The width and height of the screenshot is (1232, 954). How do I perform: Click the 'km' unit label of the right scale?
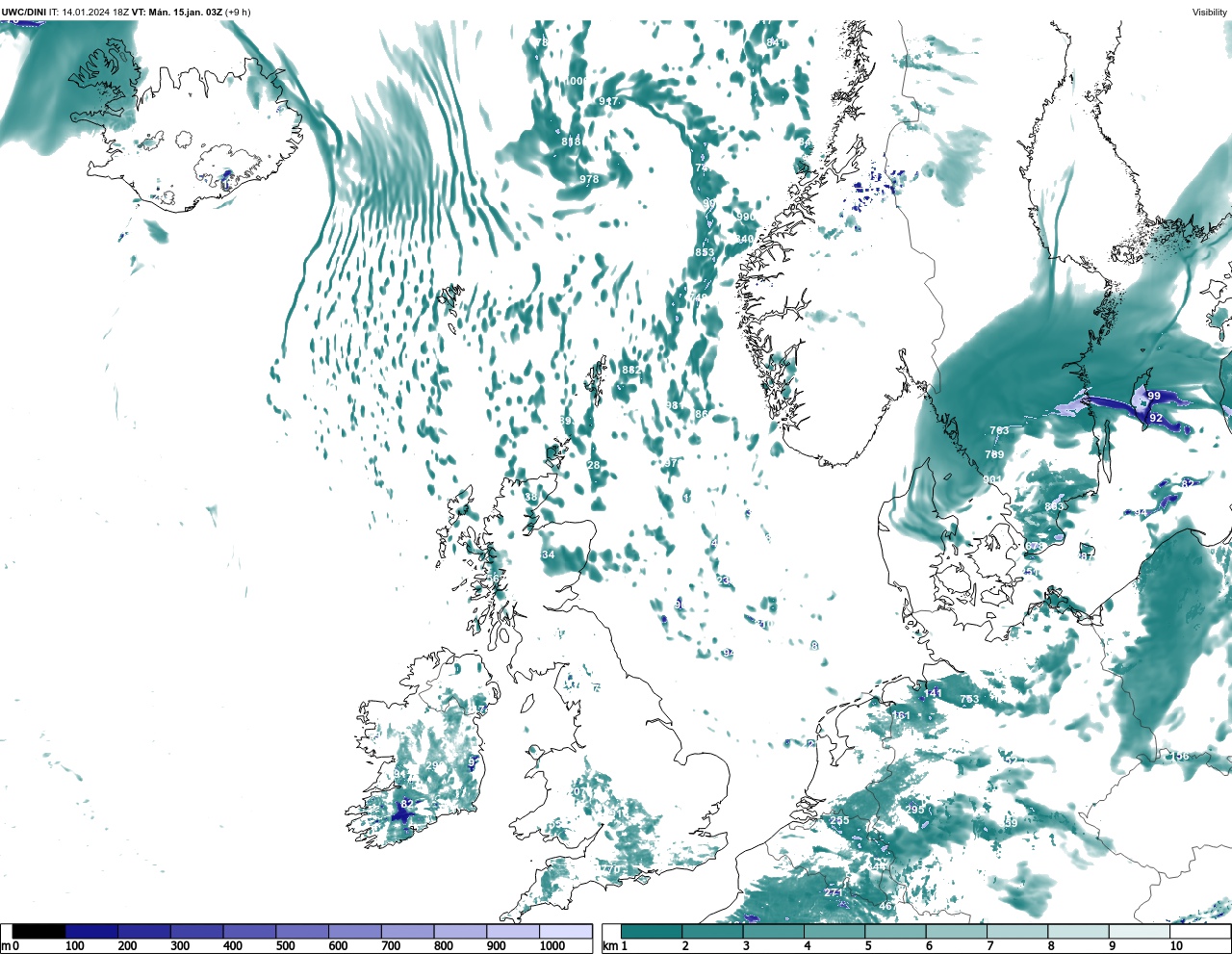[x=610, y=946]
